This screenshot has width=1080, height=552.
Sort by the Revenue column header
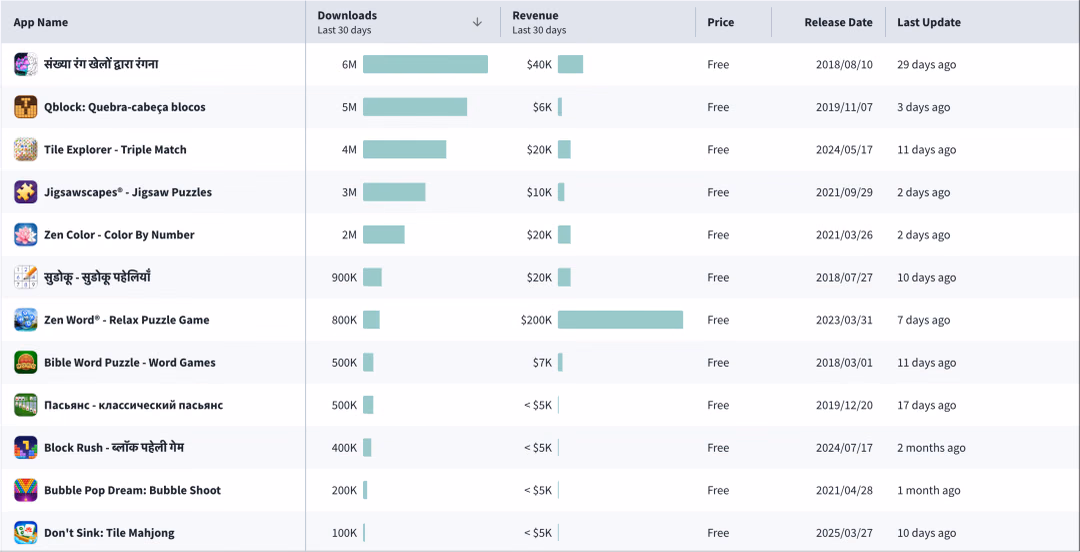[x=535, y=15]
